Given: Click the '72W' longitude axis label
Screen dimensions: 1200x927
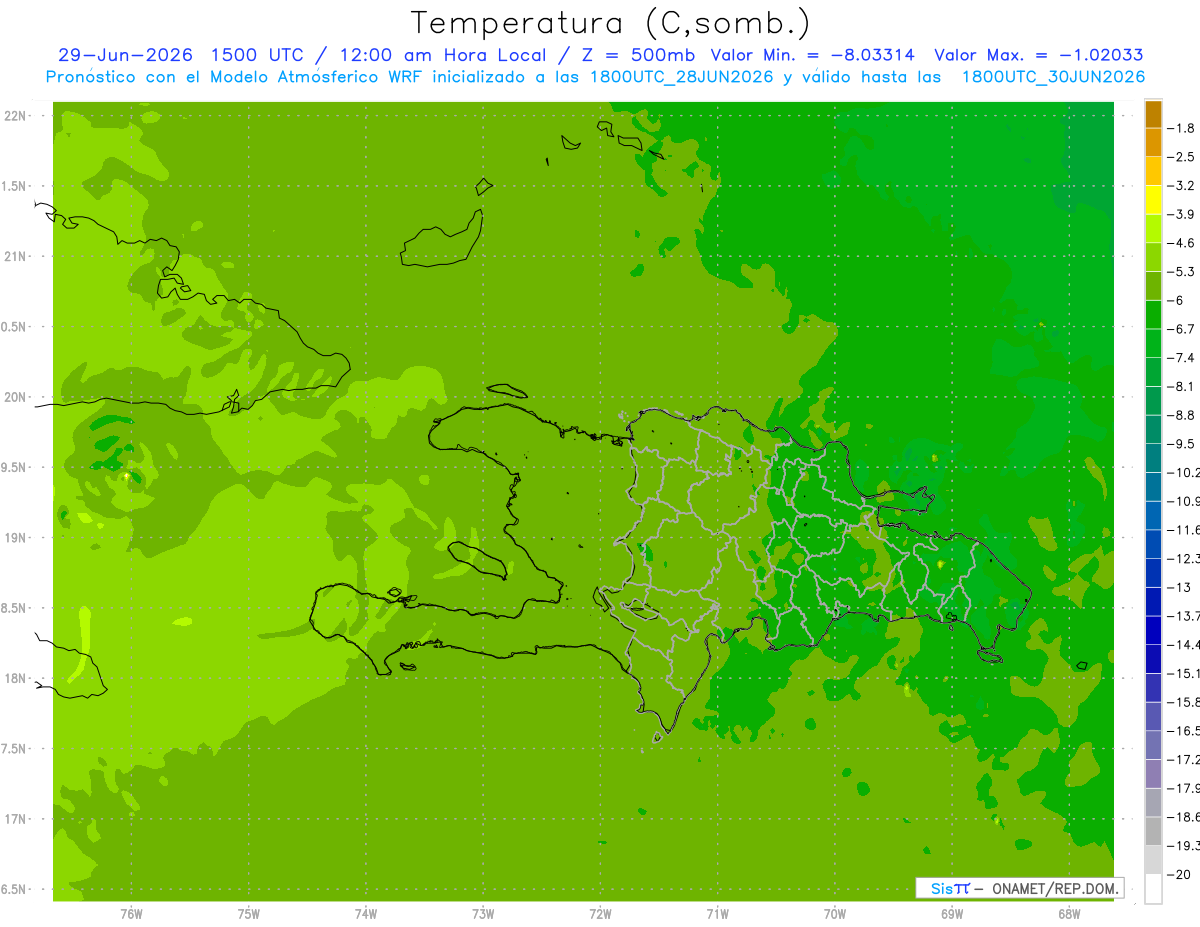Looking at the screenshot, I should click(x=600, y=913).
